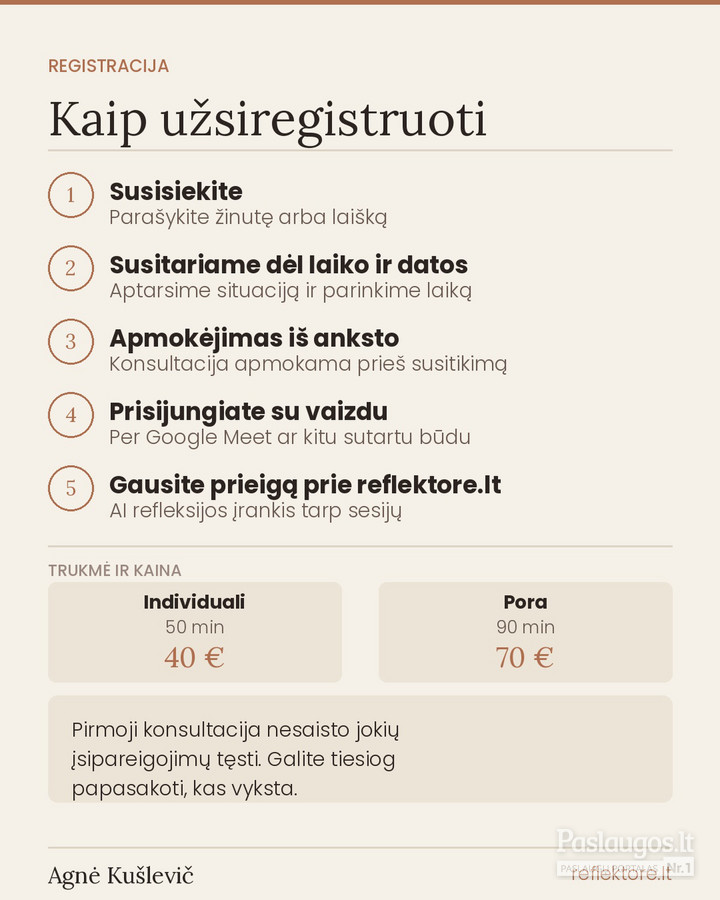Click the REGISTRACIJA section label
Viewport: 720px width, 900px height.
pos(109,66)
